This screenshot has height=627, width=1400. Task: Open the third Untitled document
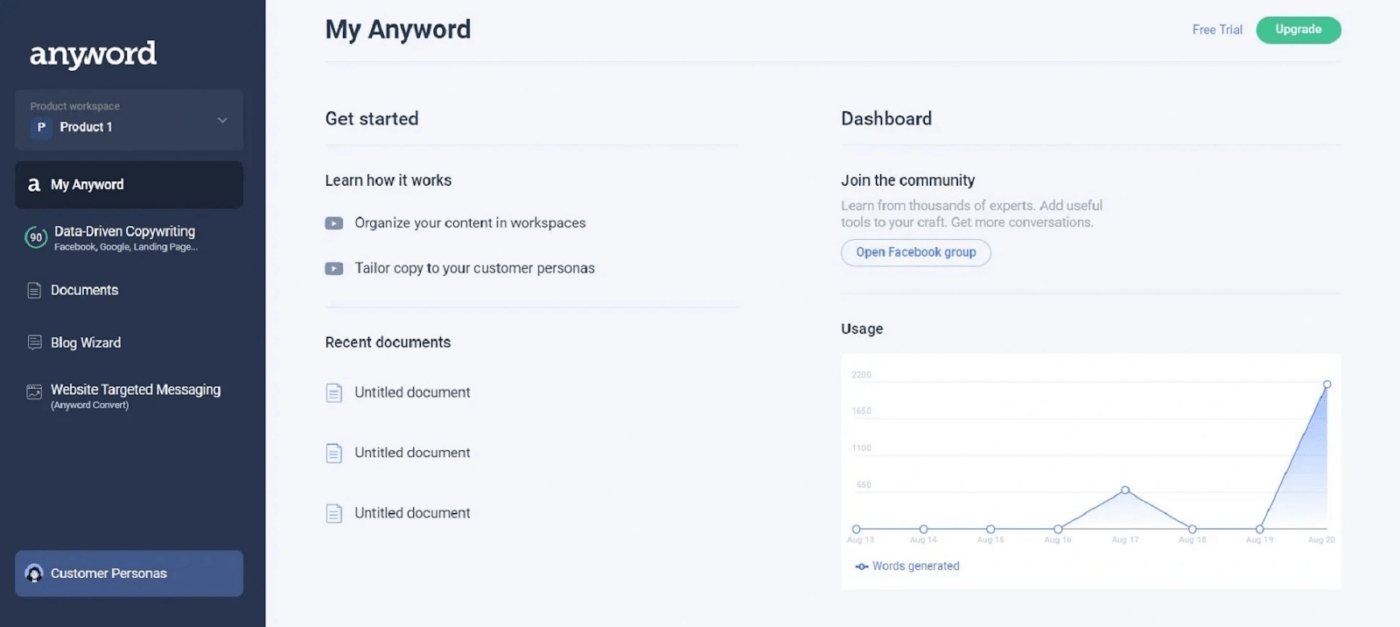tap(412, 512)
